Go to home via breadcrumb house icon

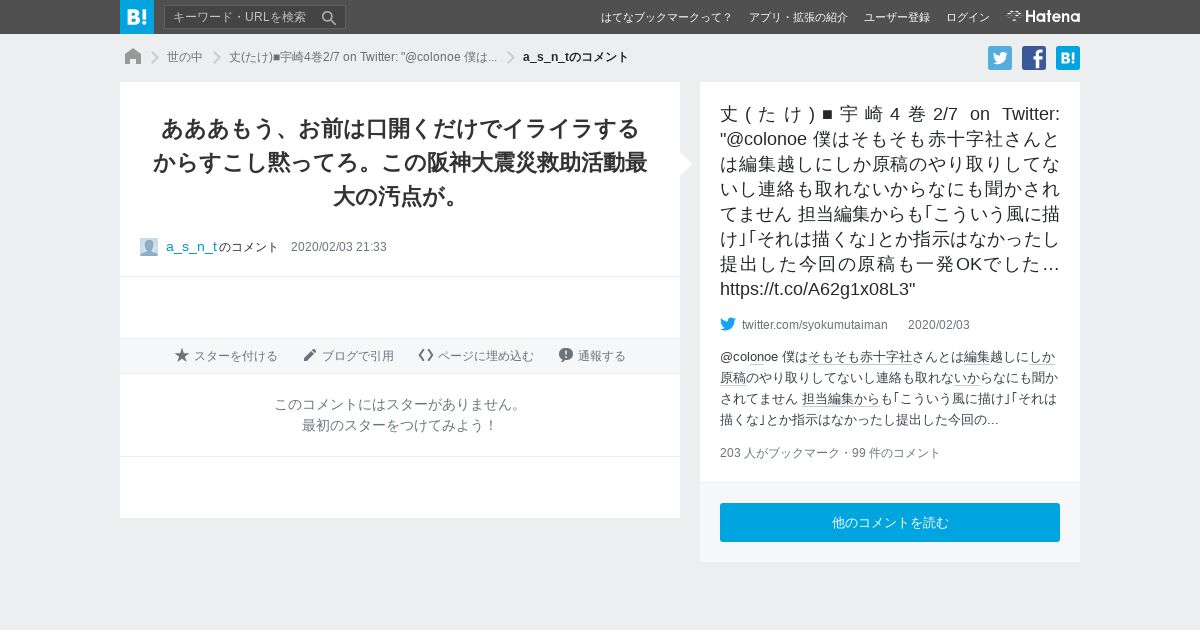pyautogui.click(x=133, y=57)
